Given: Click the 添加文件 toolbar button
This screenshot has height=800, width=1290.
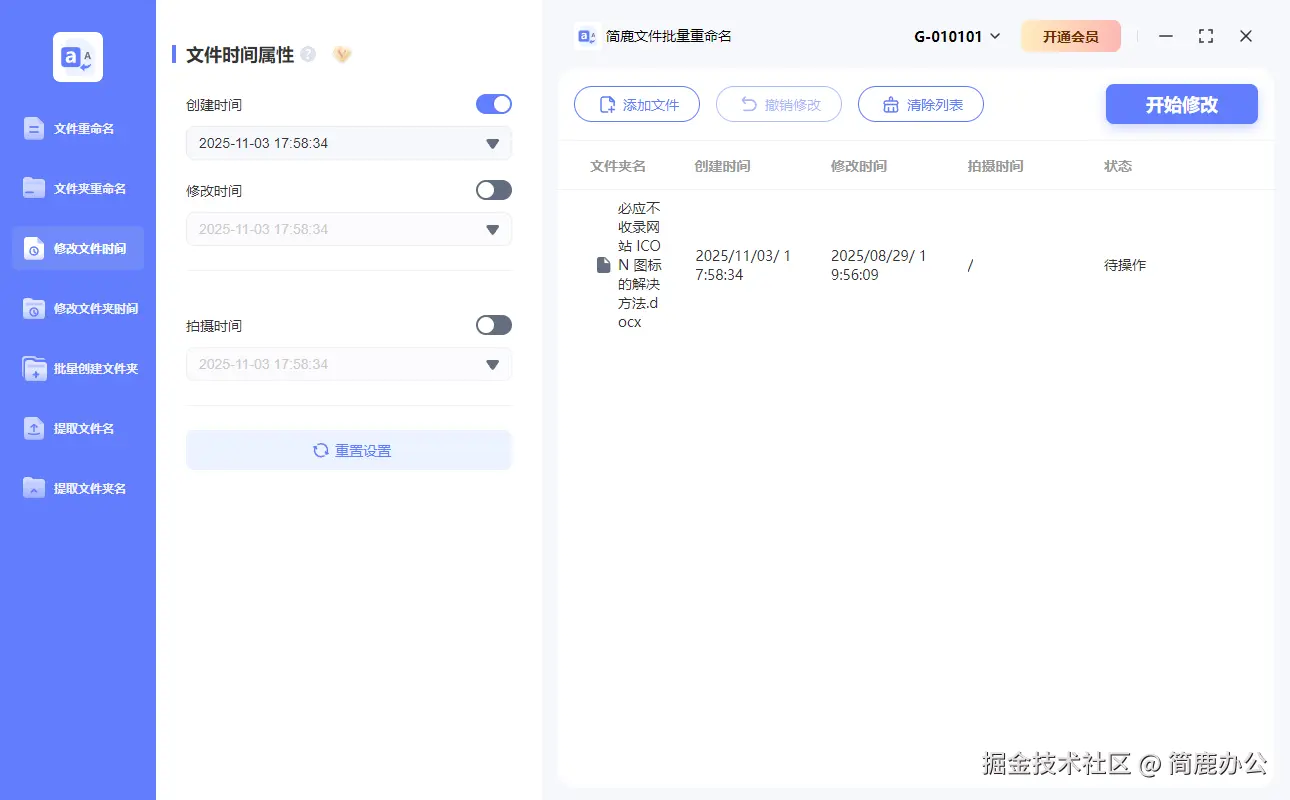Looking at the screenshot, I should [637, 104].
